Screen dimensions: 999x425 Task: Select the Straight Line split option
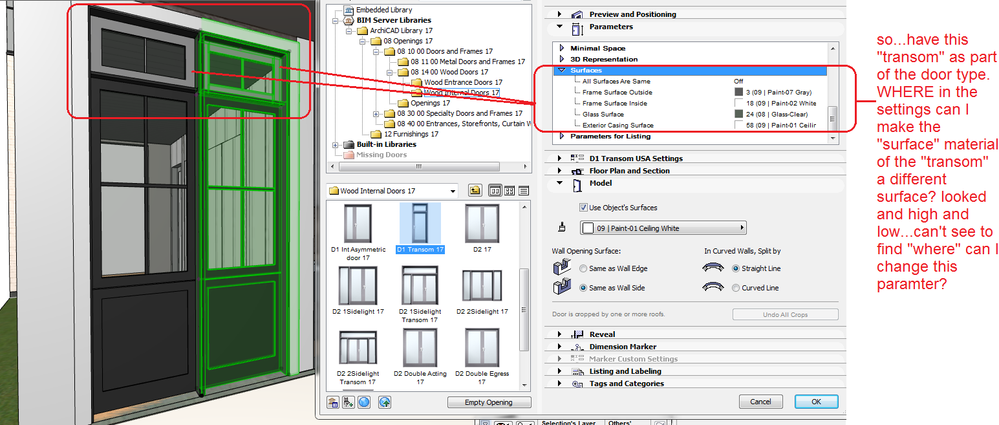click(x=737, y=269)
